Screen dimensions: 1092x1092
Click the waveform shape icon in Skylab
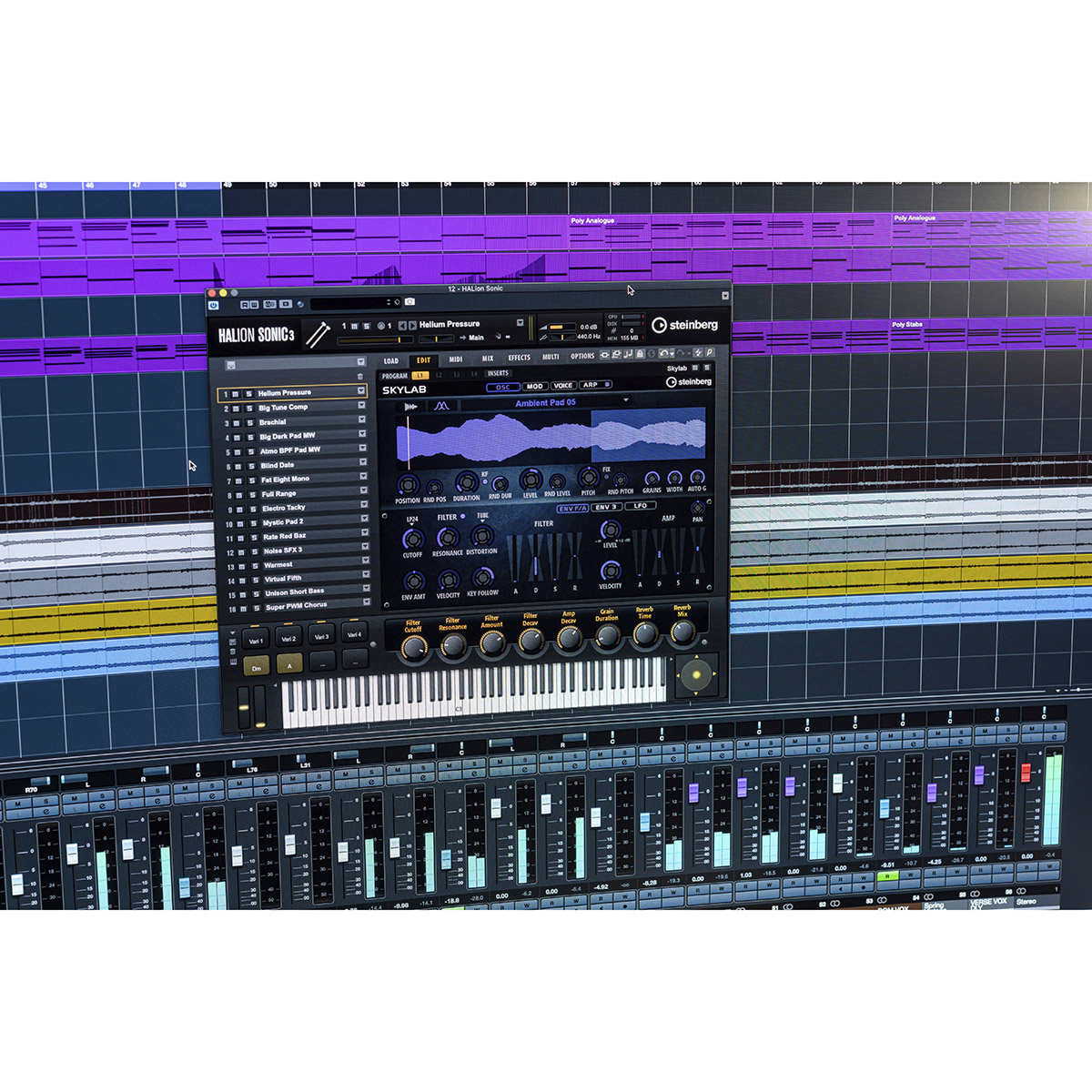point(441,405)
